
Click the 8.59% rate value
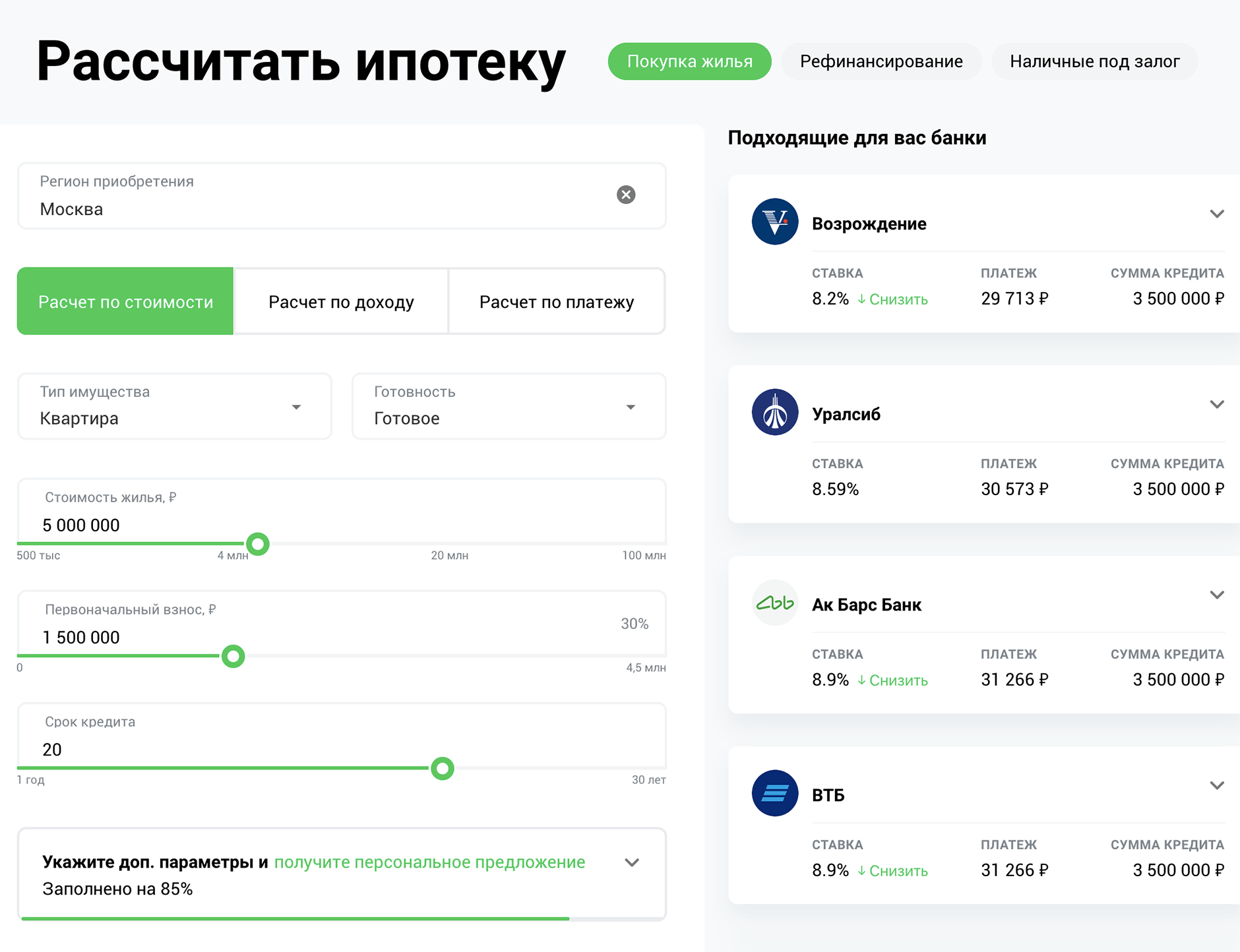point(835,489)
